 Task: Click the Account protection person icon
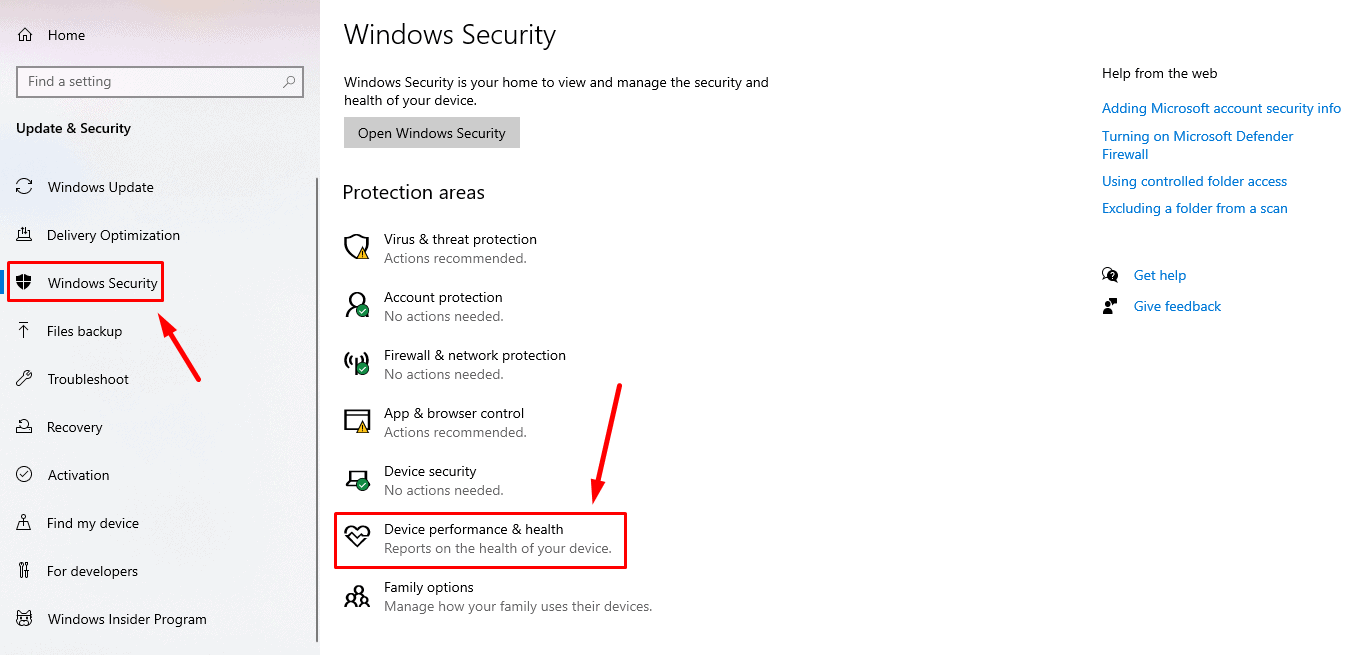pos(357,306)
